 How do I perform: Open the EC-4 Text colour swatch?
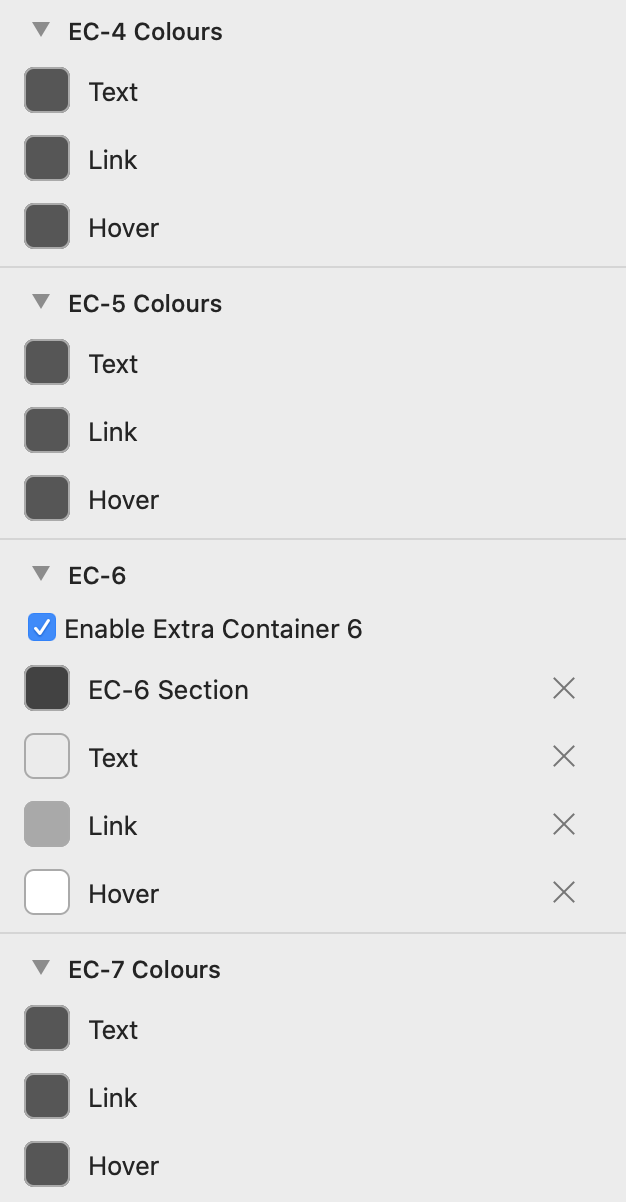[47, 90]
